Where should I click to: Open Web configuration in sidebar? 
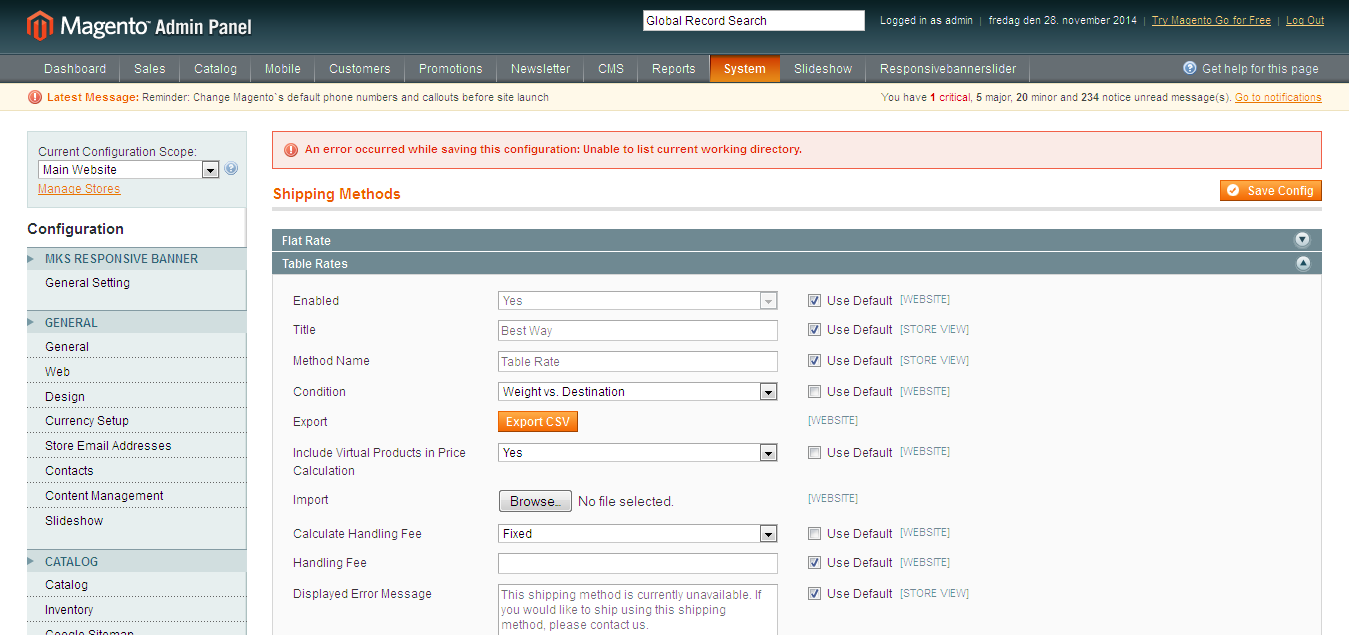coord(58,372)
